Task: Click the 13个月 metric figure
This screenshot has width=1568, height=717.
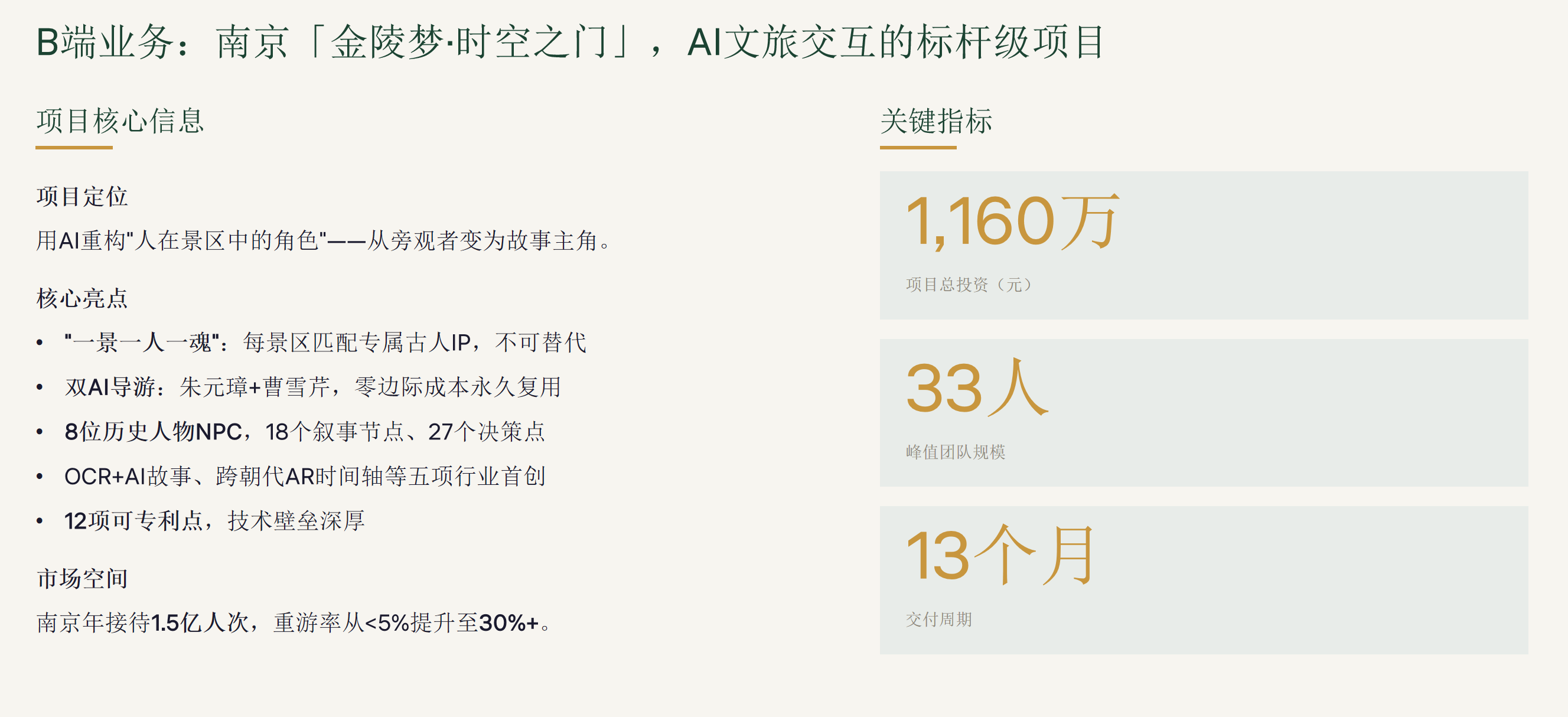Action: click(x=1000, y=555)
